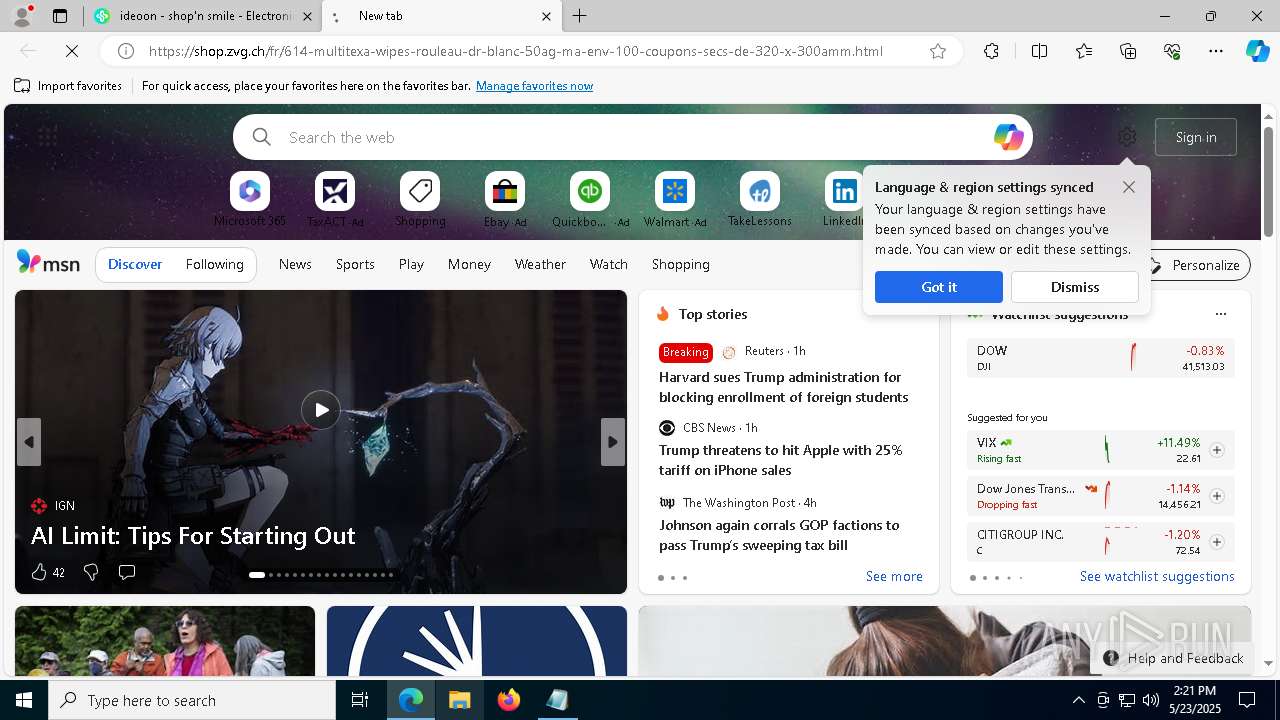The height and width of the screenshot is (720, 1280).
Task: Open See more top stories link
Action: [x=894, y=576]
